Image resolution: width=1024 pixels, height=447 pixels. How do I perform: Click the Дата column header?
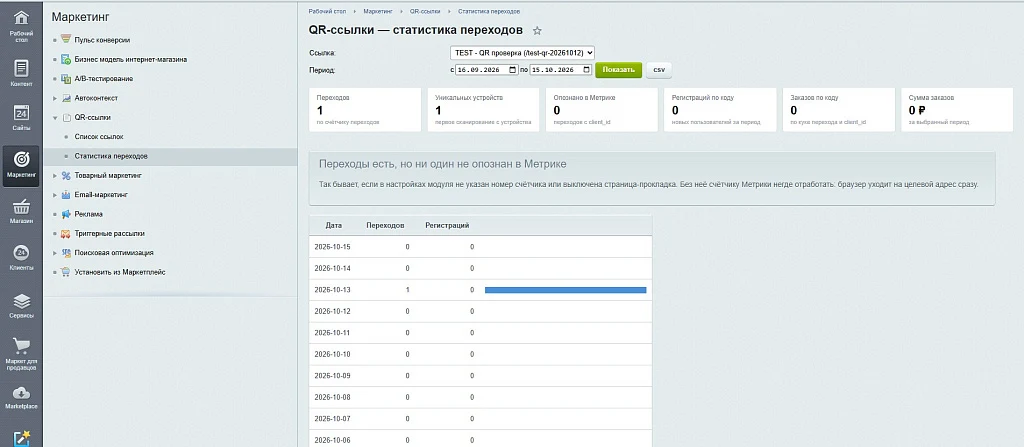(x=334, y=225)
